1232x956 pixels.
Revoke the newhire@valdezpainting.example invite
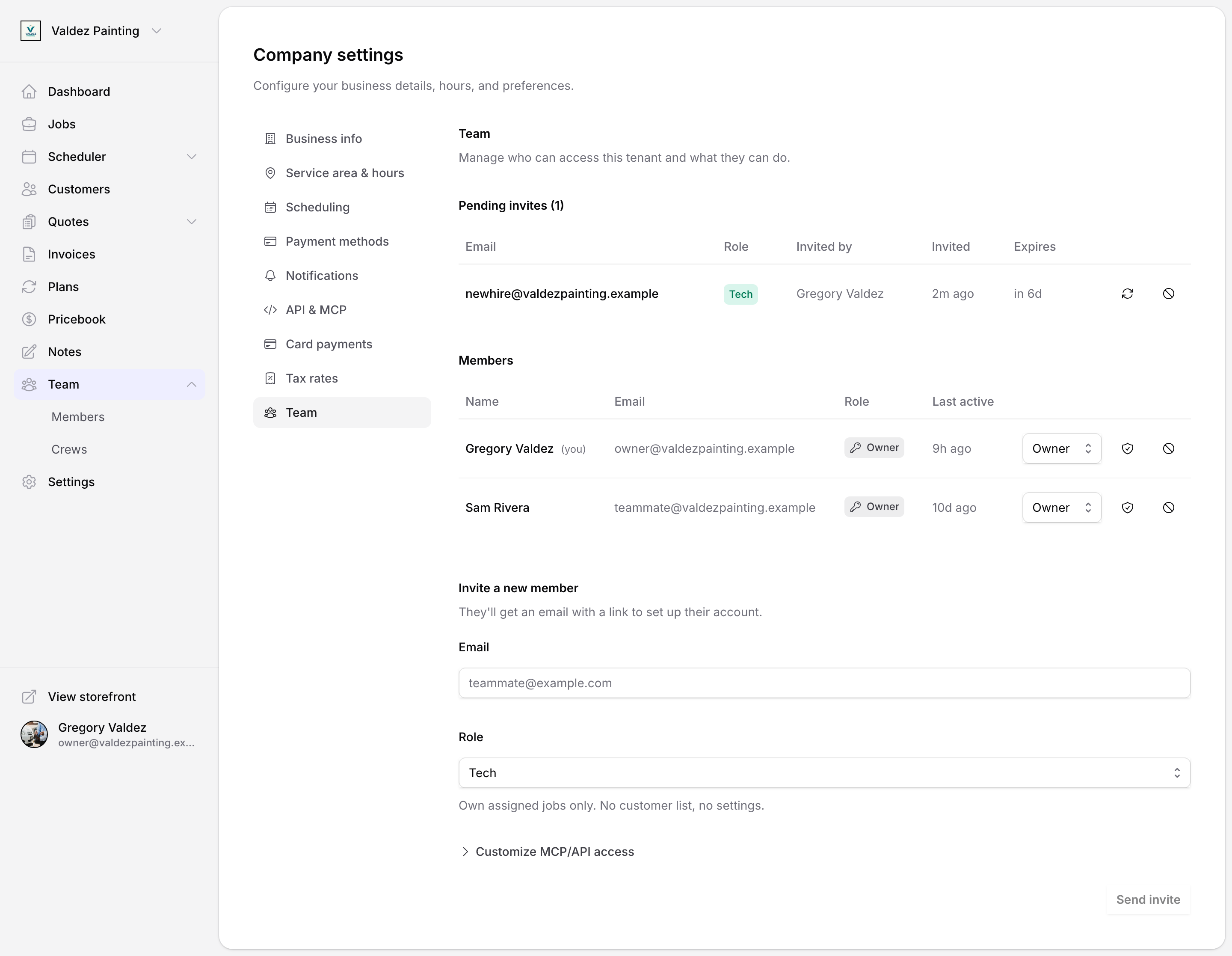click(x=1169, y=294)
